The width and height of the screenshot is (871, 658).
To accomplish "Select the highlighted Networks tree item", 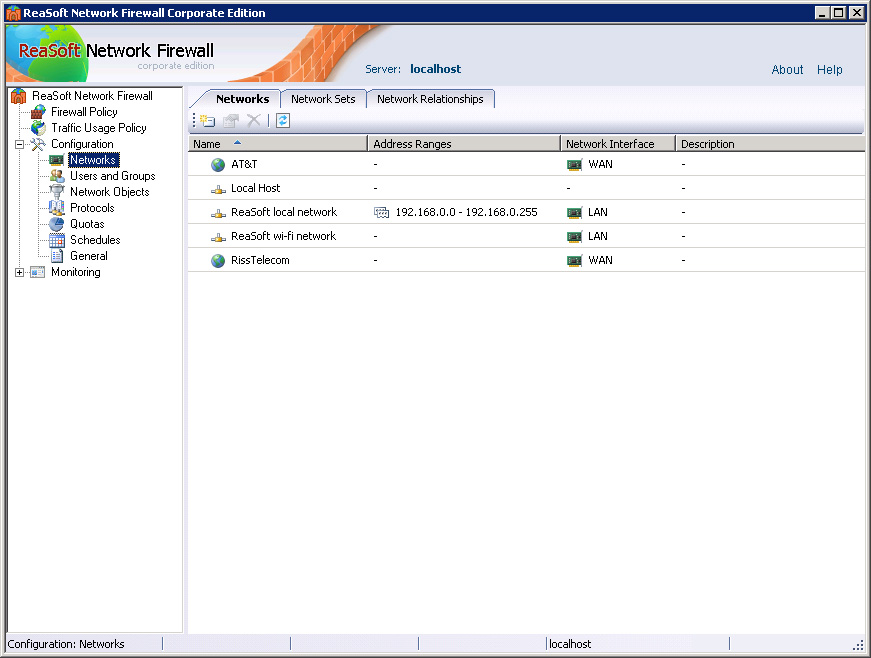I will point(93,160).
